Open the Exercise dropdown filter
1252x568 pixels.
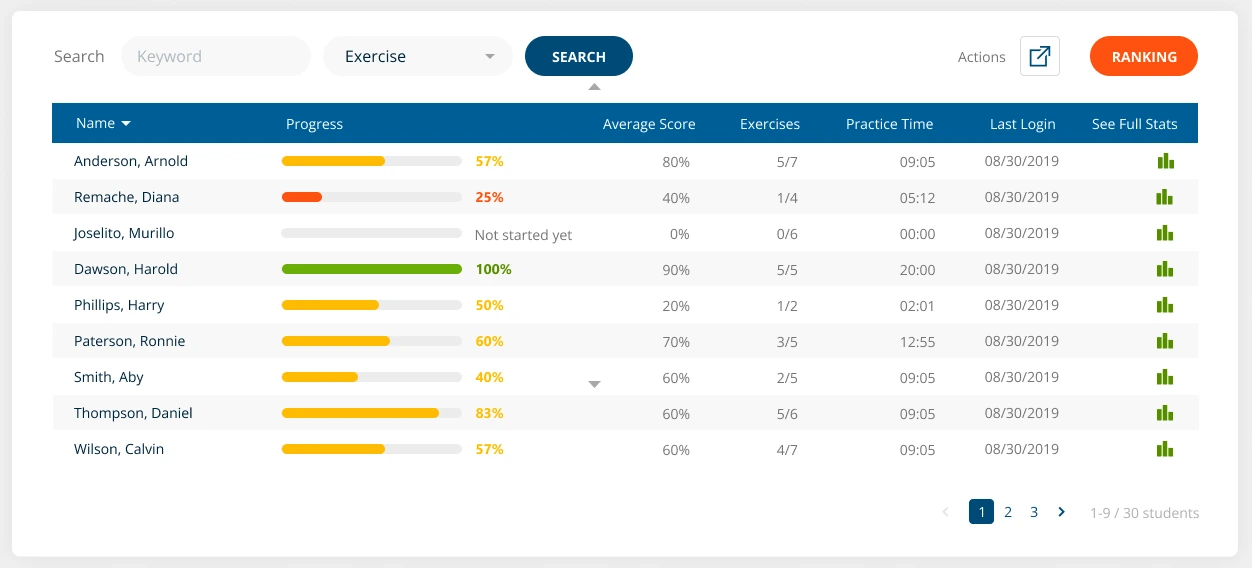pos(418,56)
